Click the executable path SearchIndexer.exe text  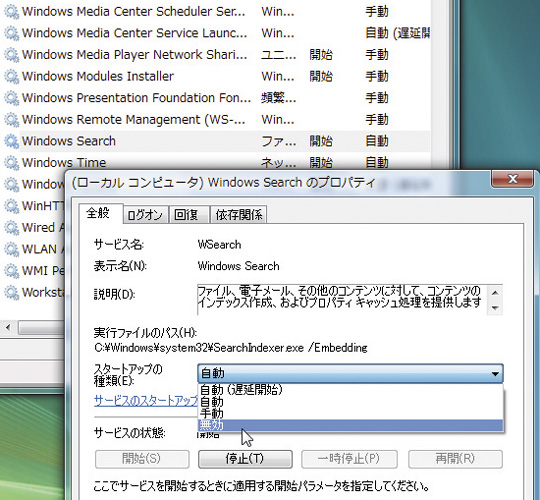231,348
